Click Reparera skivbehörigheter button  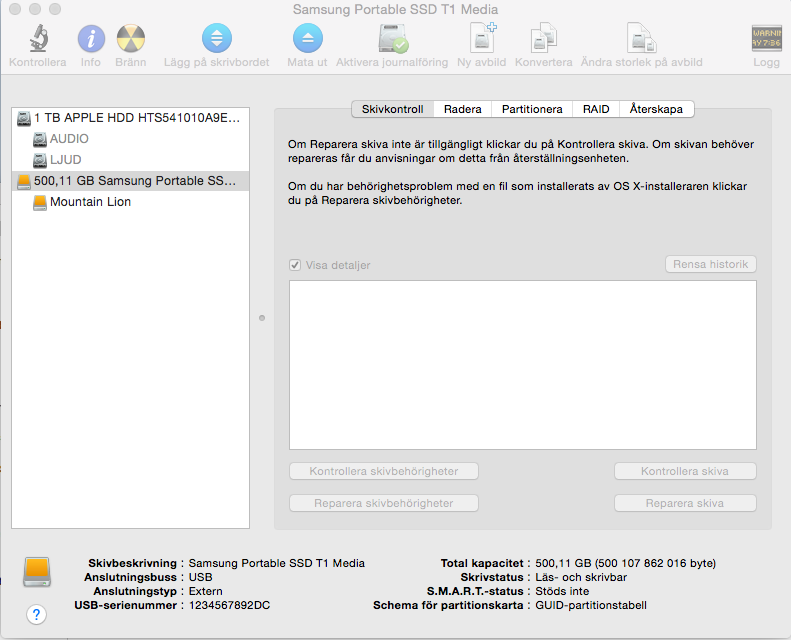click(x=384, y=503)
